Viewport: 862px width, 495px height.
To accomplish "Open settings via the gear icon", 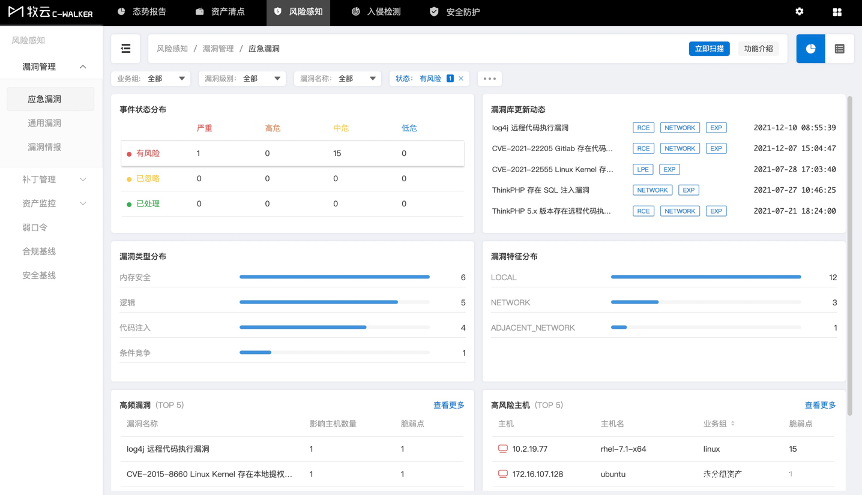I will point(799,11).
